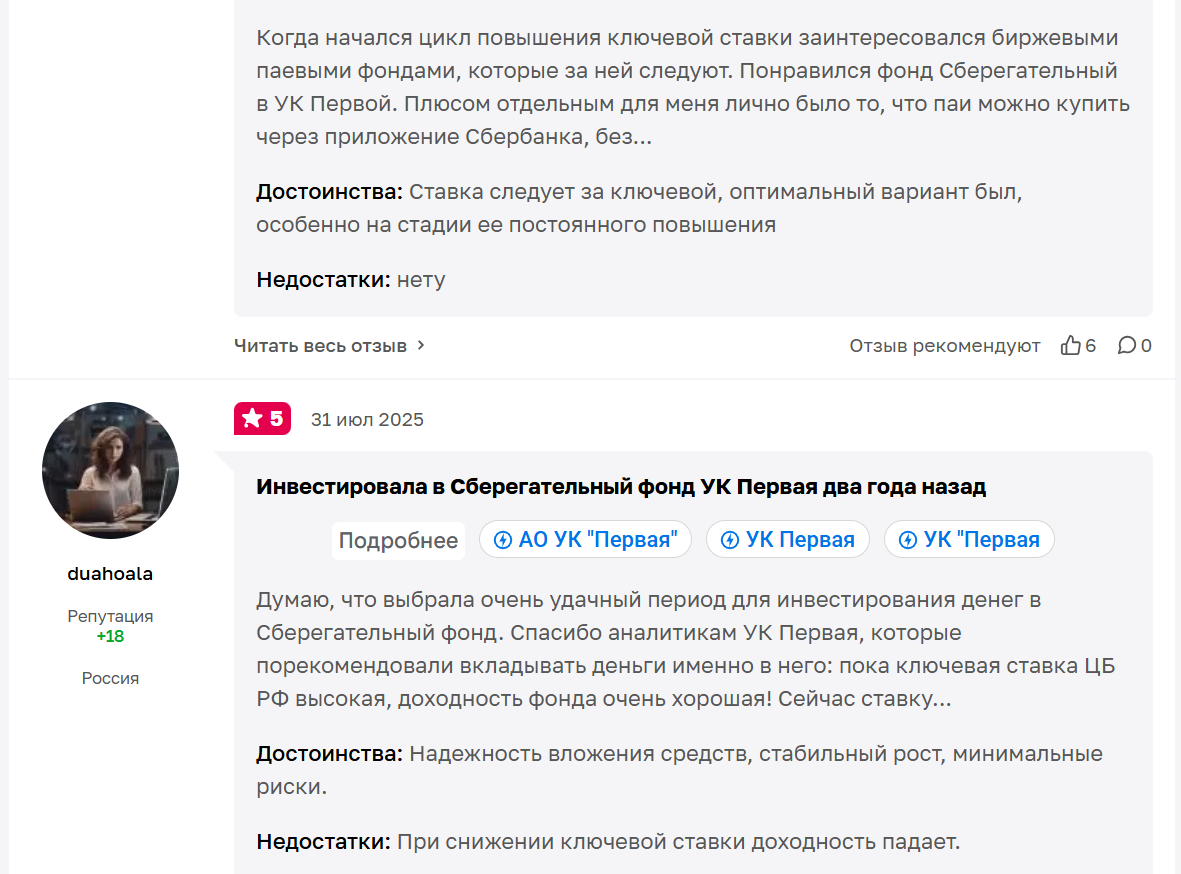Expand details with the Подробнее button
The image size is (1181, 874).
397,539
